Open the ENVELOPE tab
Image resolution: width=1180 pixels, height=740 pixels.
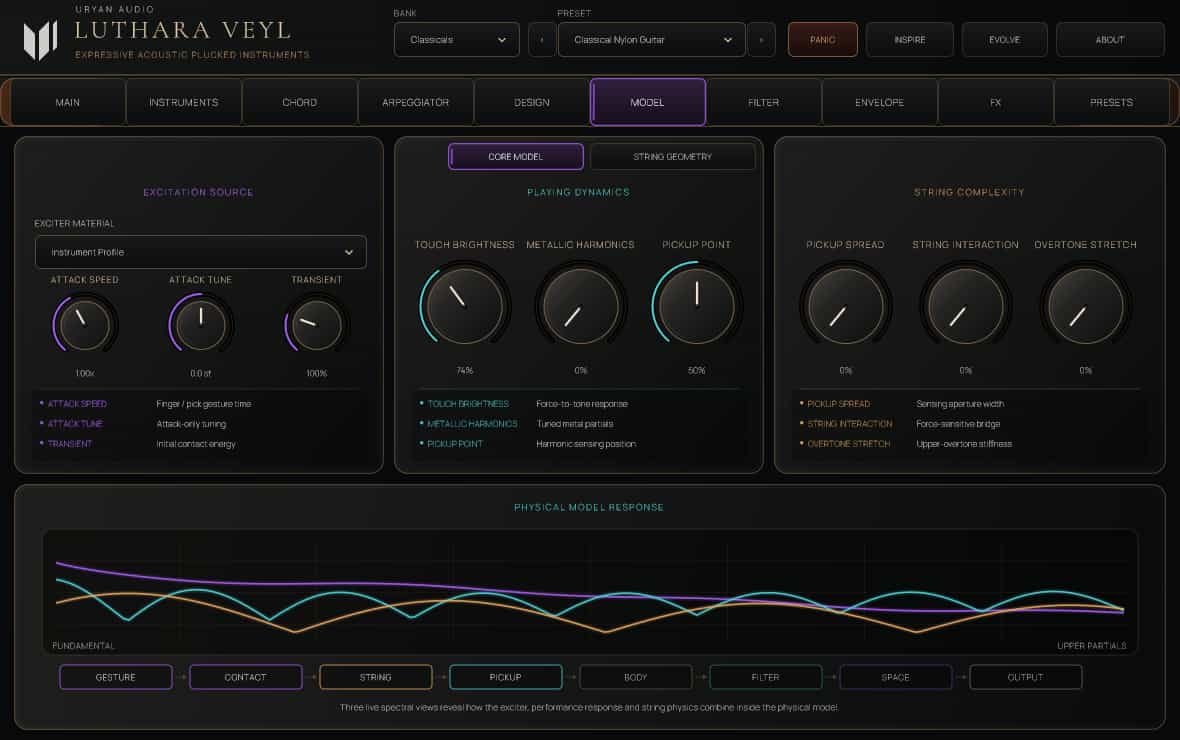879,102
